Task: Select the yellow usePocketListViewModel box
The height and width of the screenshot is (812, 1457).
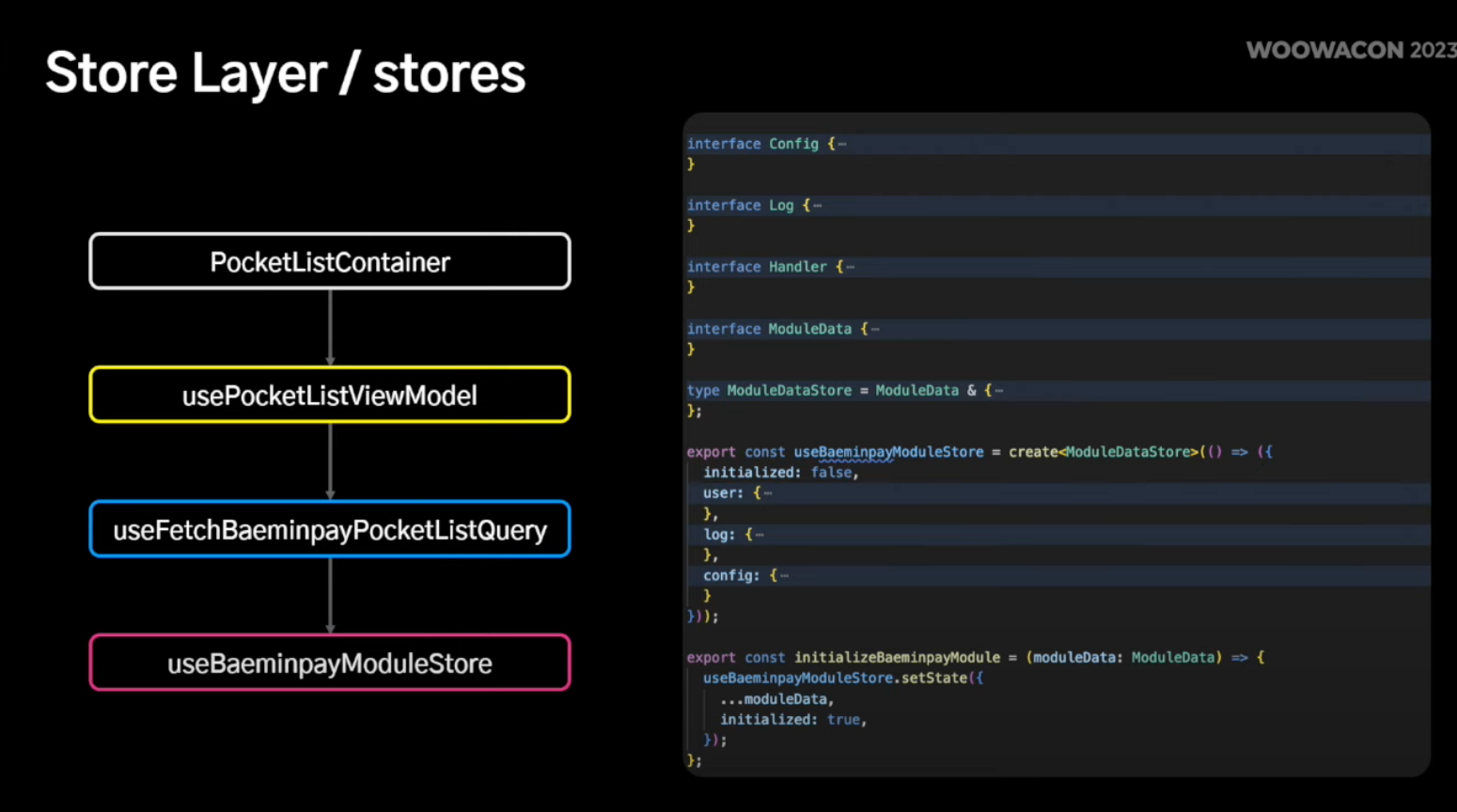Action: 329,395
